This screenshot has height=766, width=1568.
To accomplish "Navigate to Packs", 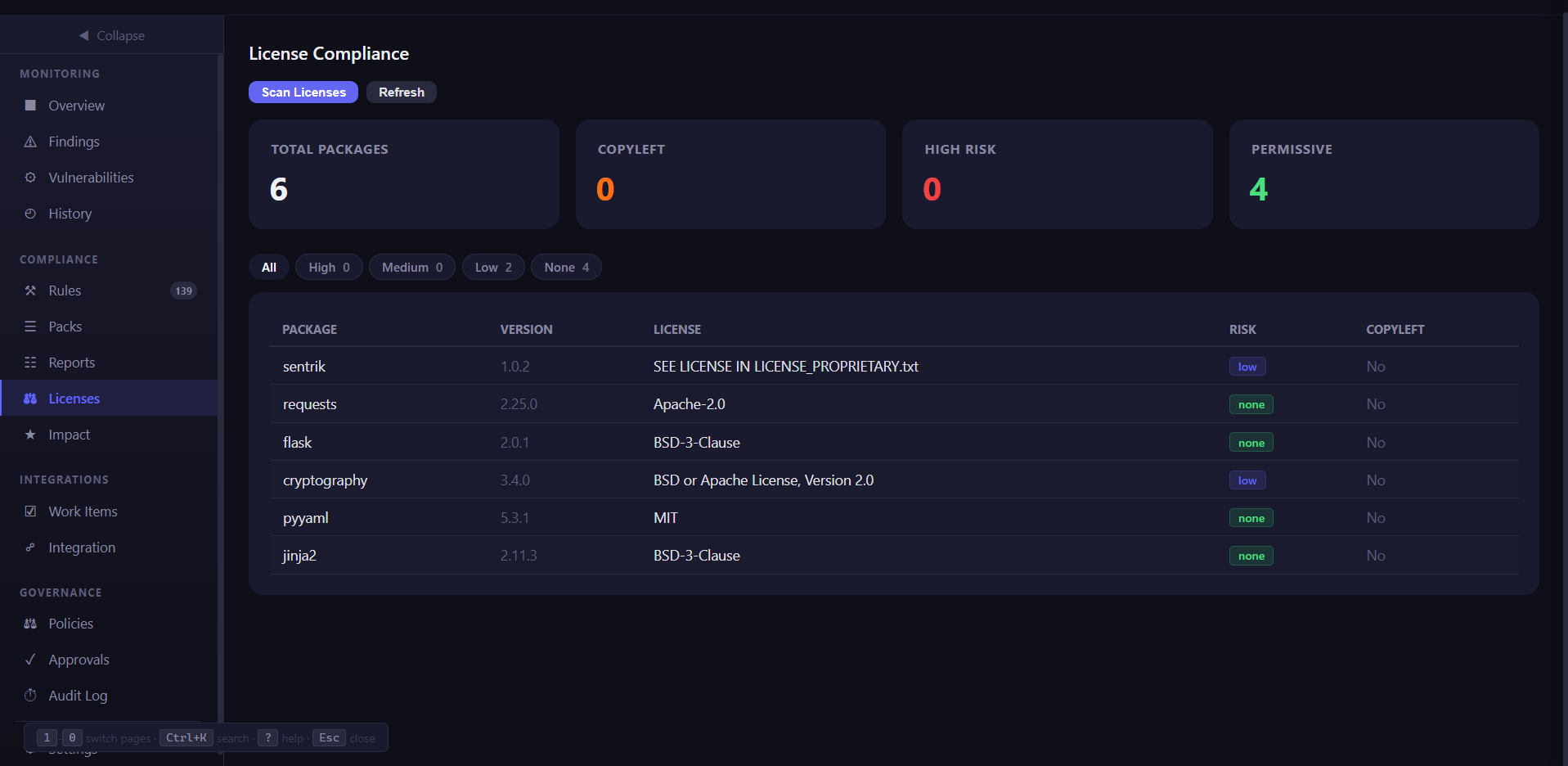I will pyautogui.click(x=109, y=327).
